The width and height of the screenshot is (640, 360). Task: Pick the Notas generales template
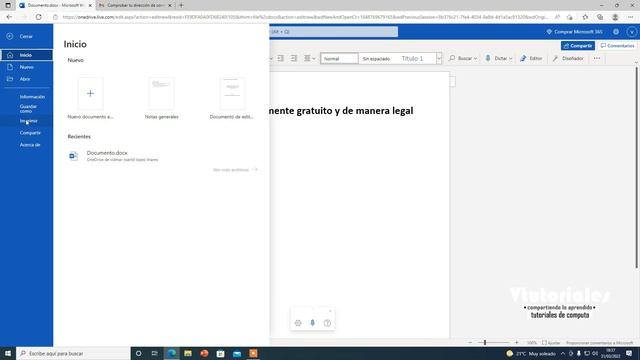click(162, 93)
